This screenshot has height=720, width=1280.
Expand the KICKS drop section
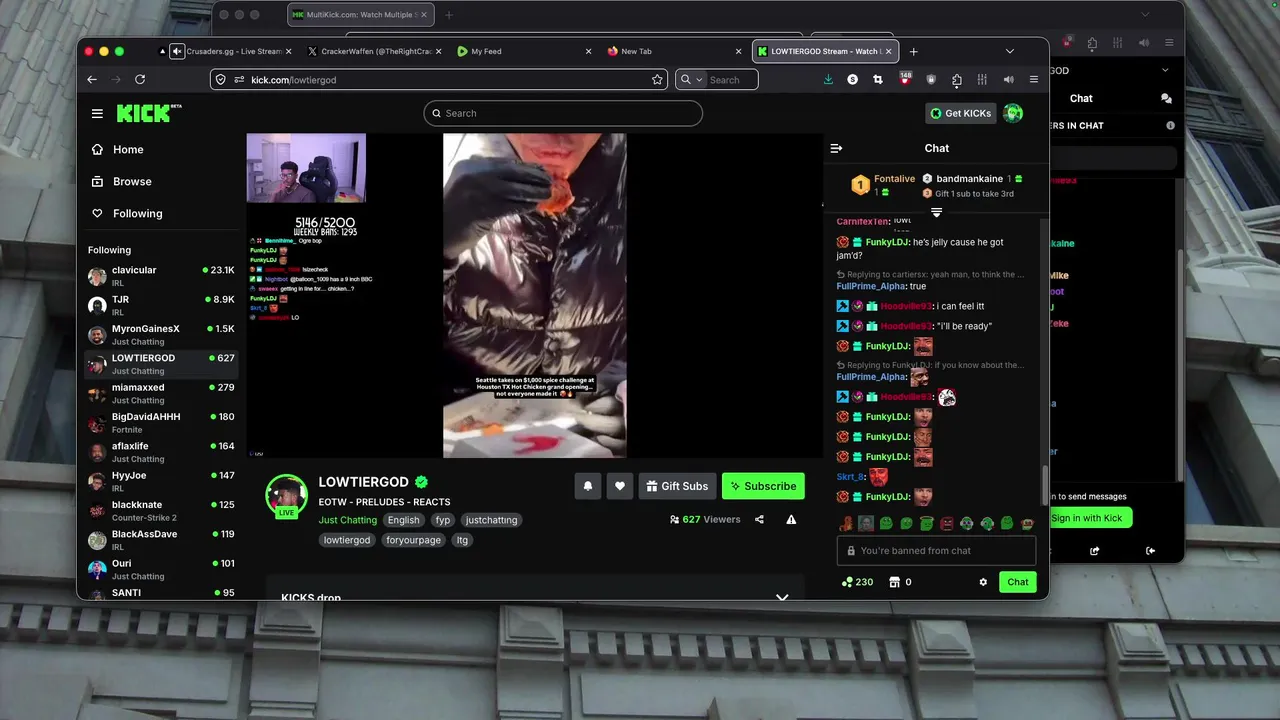(782, 597)
